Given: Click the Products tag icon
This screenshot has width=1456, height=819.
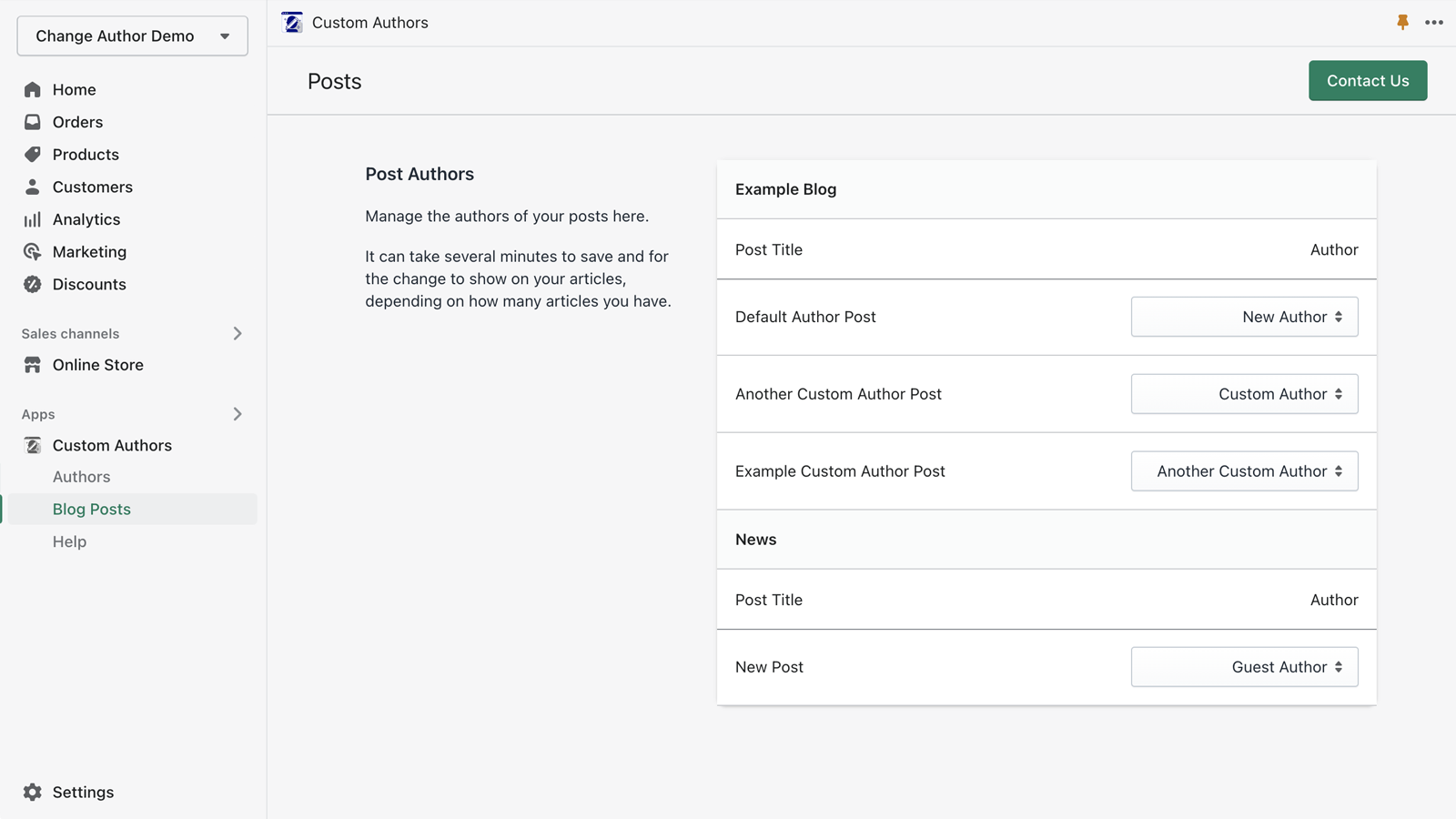Looking at the screenshot, I should [x=33, y=154].
